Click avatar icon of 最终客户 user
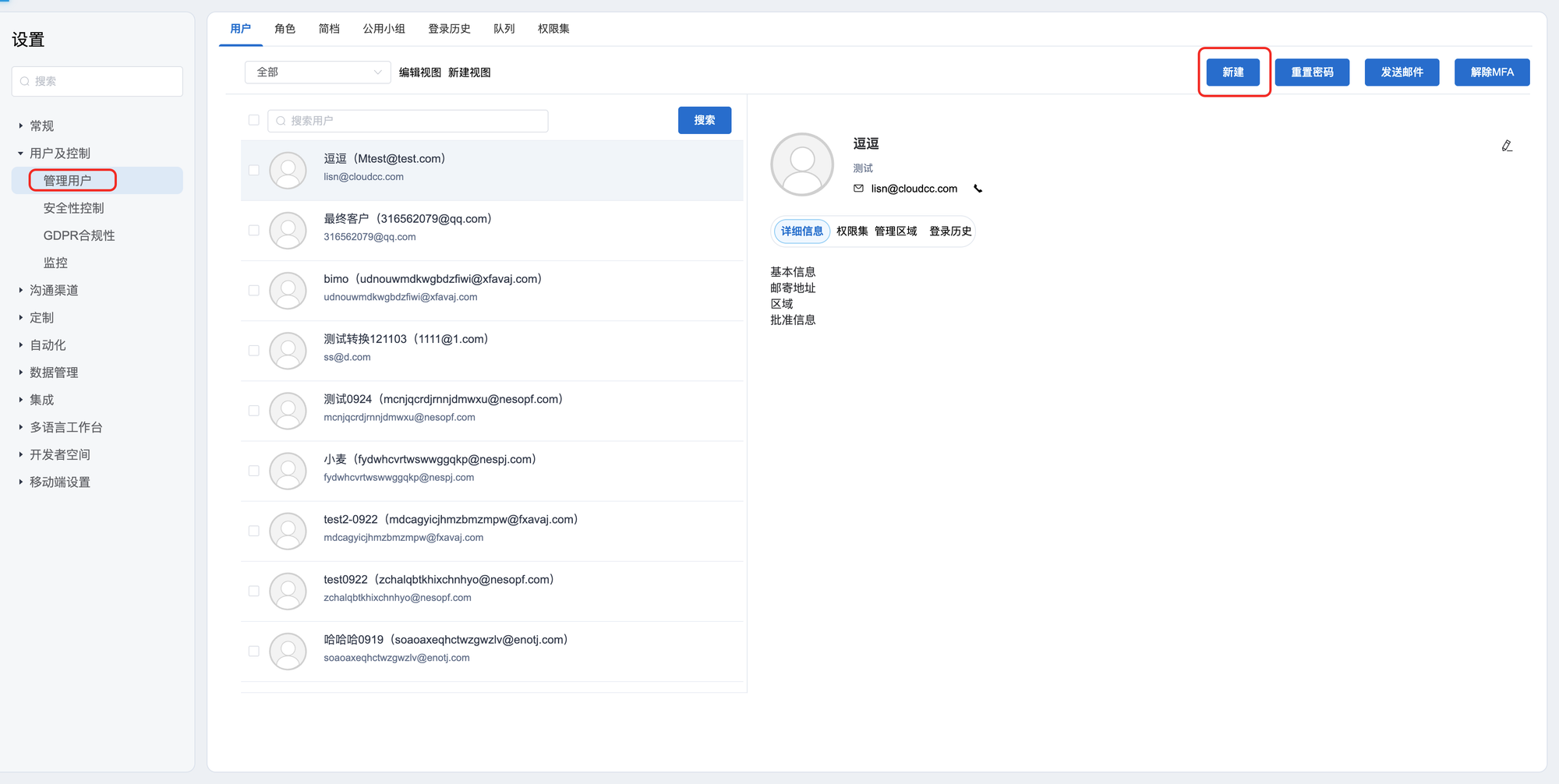 click(288, 231)
